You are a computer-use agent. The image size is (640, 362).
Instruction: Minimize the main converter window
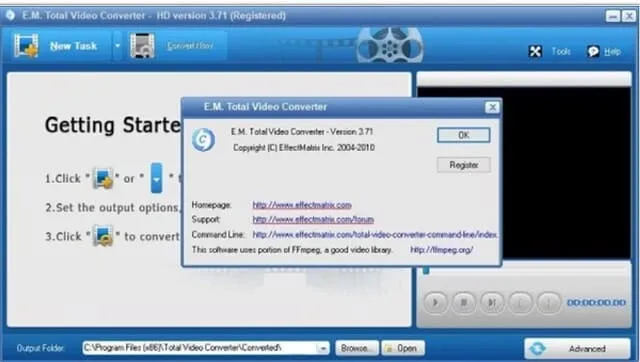point(612,16)
